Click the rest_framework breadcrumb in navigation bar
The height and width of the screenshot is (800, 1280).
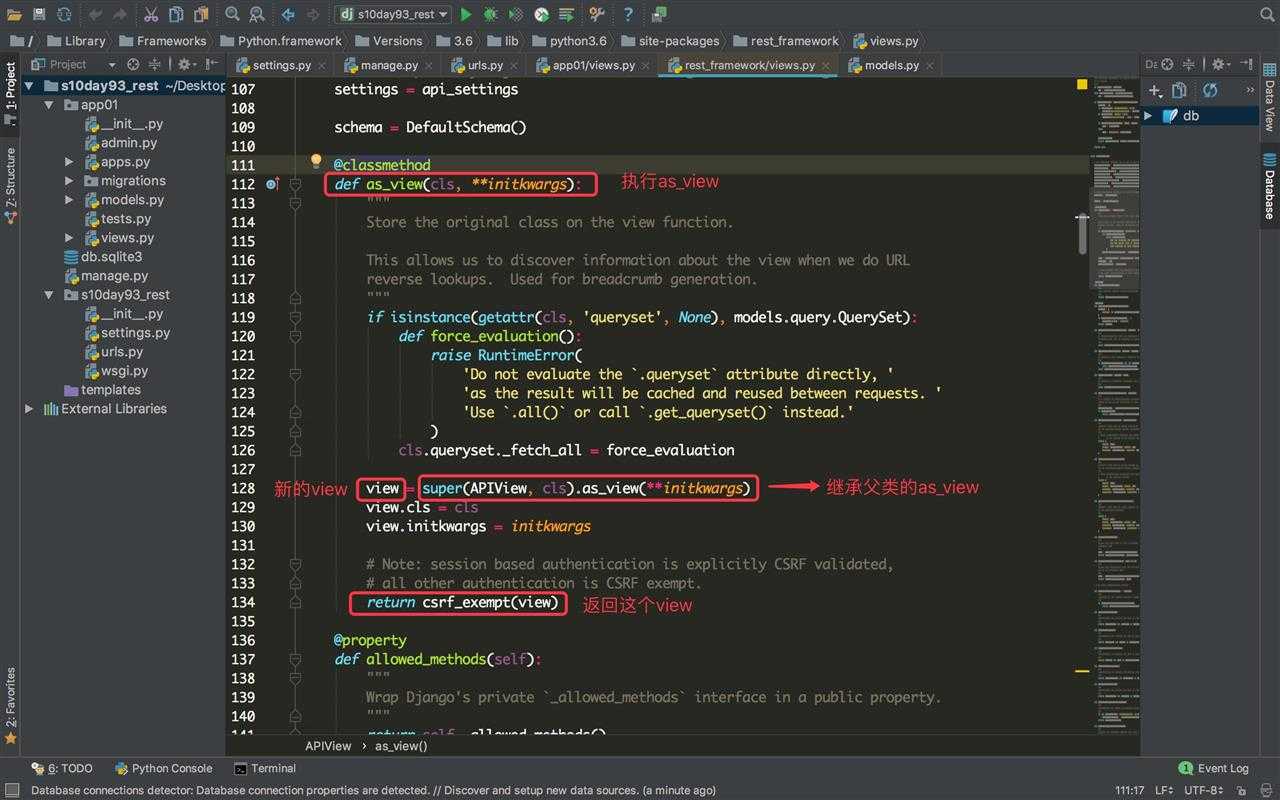[x=786, y=41]
